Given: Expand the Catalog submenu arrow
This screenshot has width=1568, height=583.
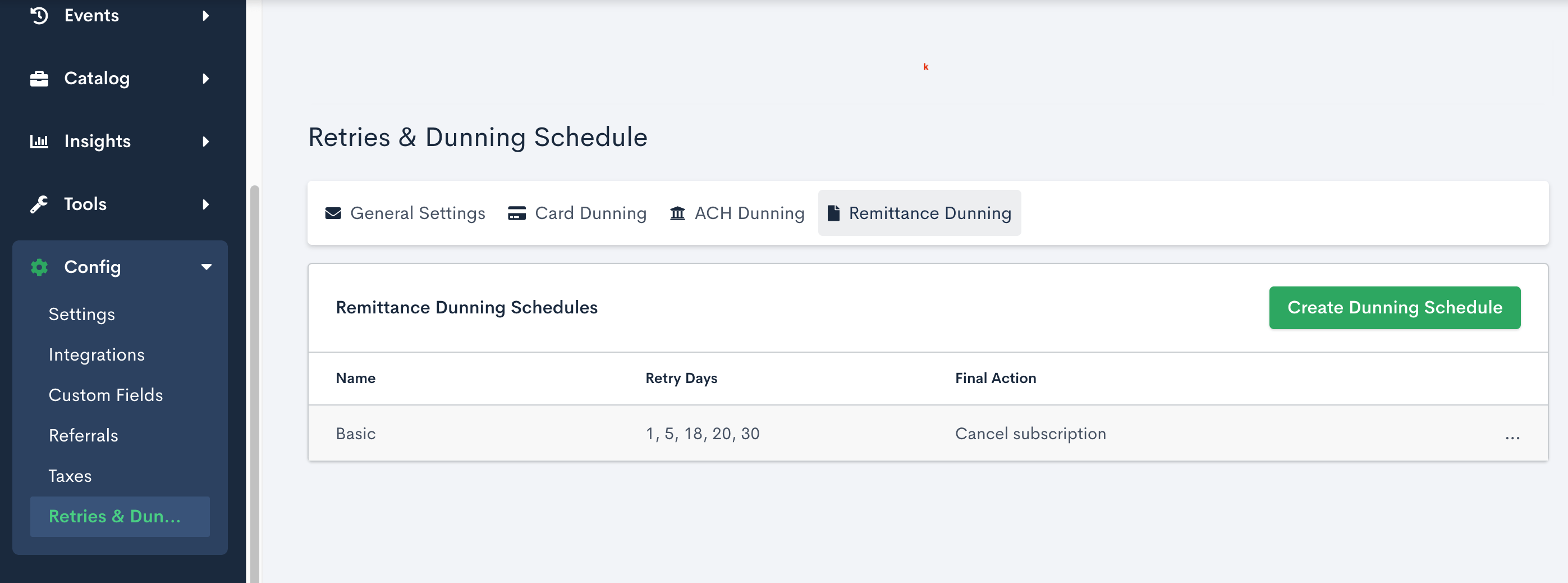Looking at the screenshot, I should click(206, 79).
